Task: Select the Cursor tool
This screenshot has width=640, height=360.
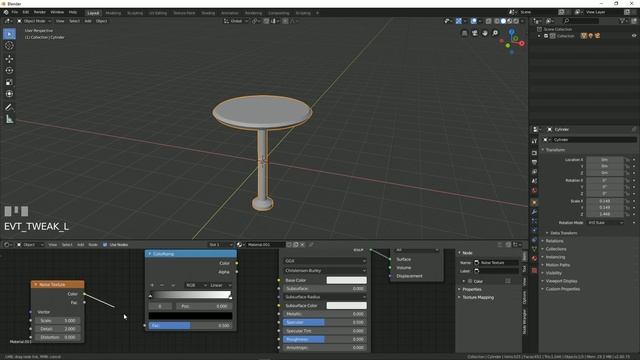Action: tap(9, 46)
